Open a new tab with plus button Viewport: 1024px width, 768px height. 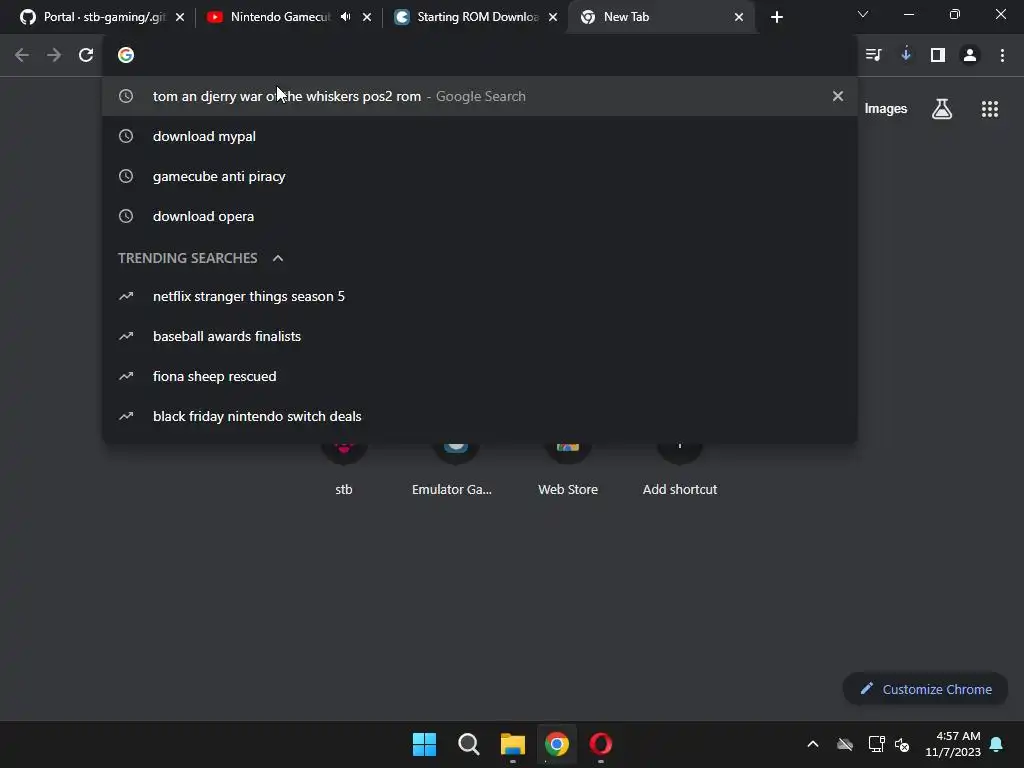click(x=776, y=18)
